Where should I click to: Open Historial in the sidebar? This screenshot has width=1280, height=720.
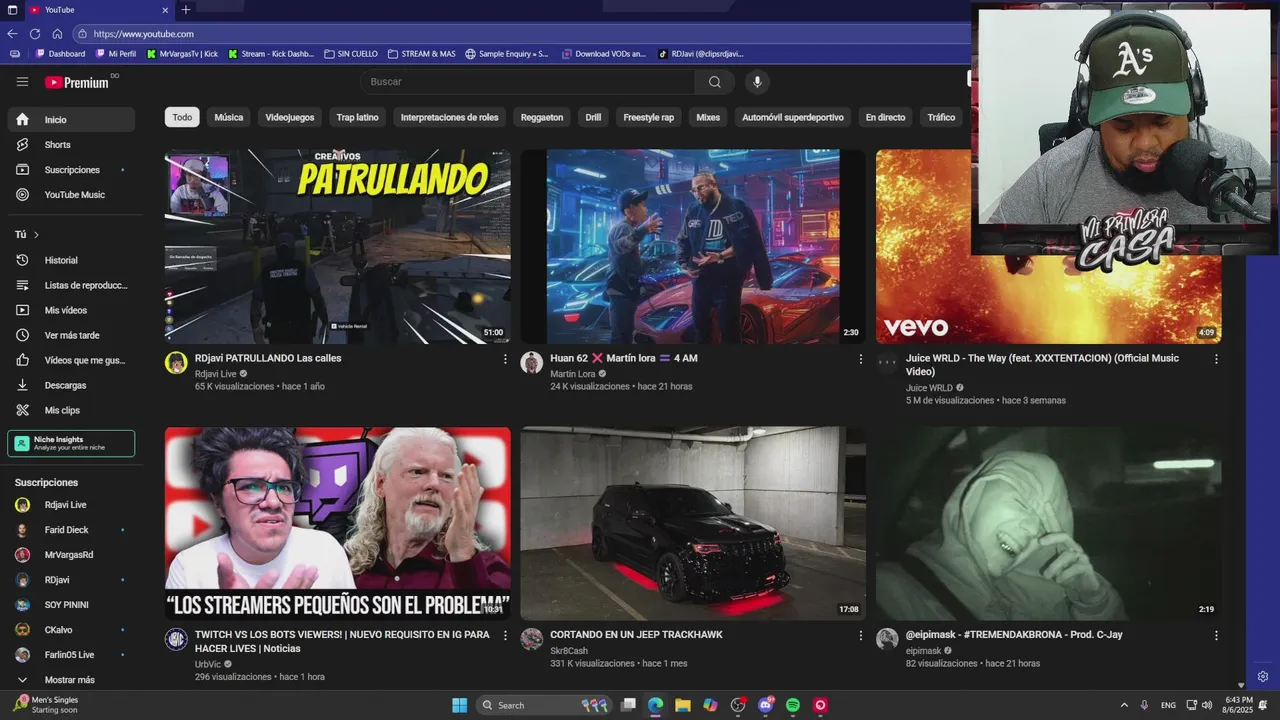point(71,260)
